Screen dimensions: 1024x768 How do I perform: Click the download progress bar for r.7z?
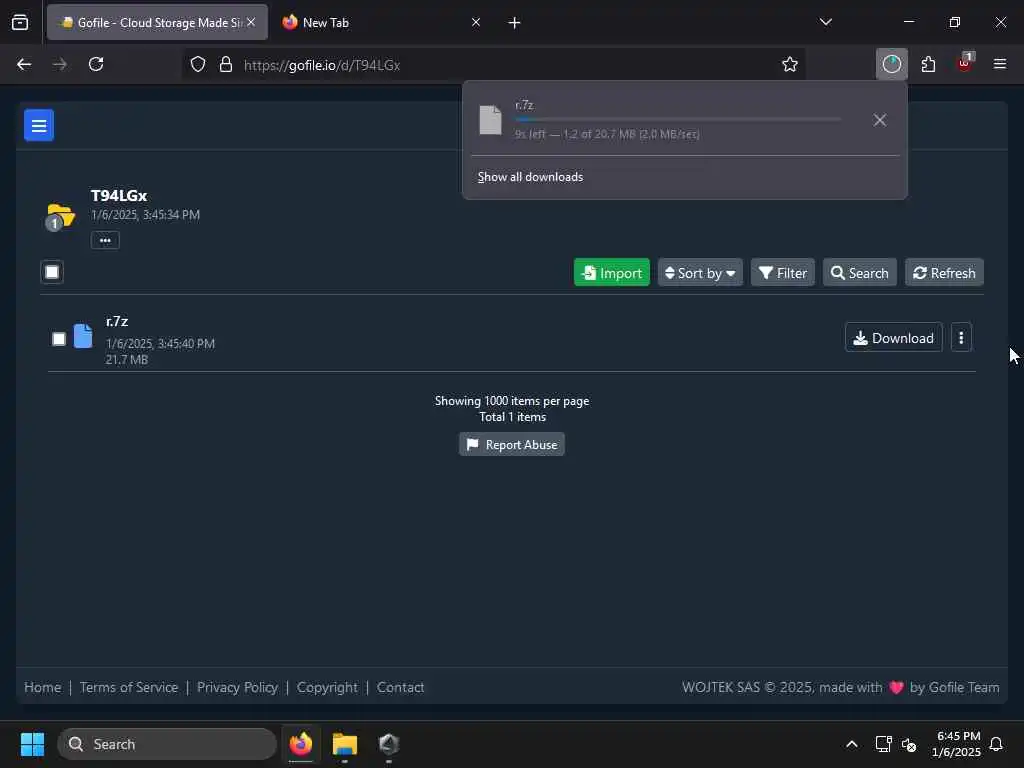[678, 120]
